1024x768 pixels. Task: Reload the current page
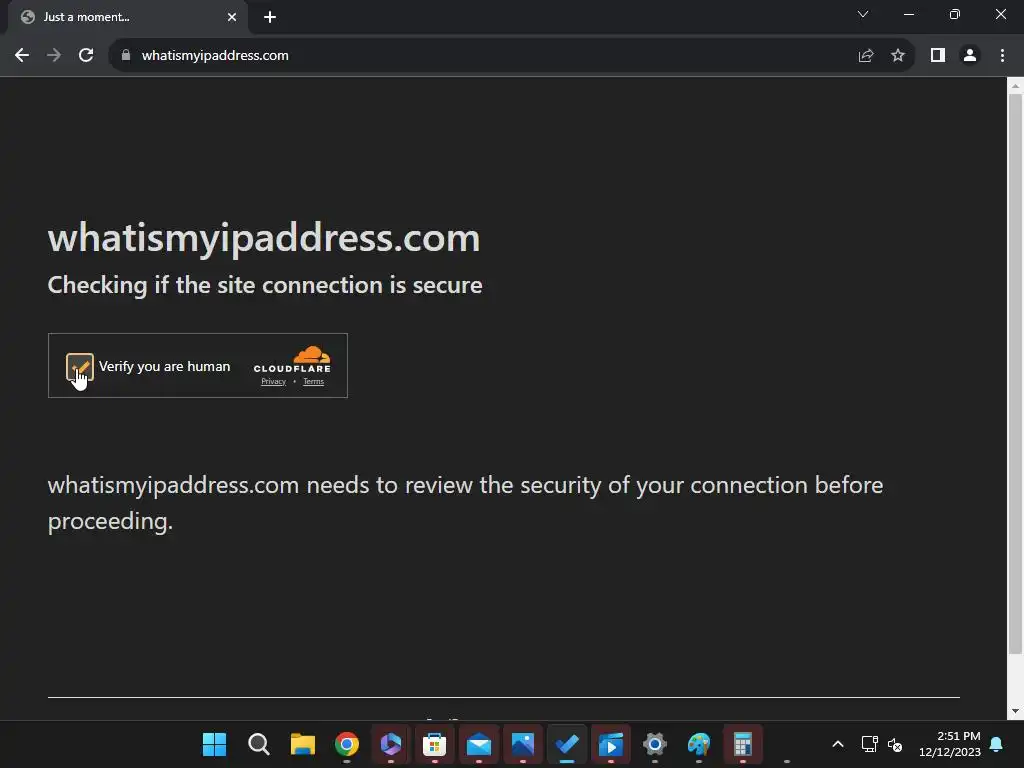pyautogui.click(x=86, y=56)
